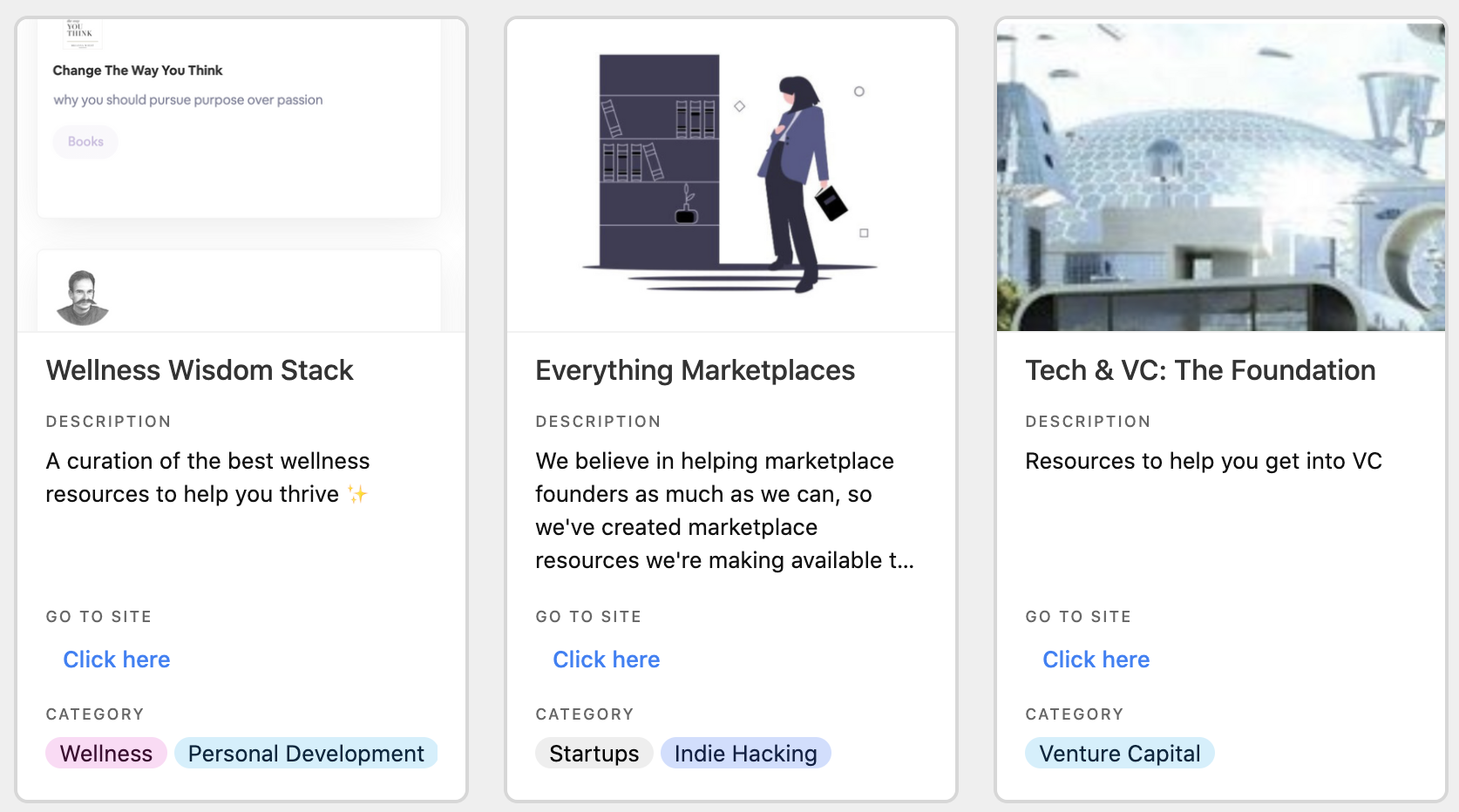
Task: Click the bookshelf and woman illustration
Action: click(x=730, y=174)
